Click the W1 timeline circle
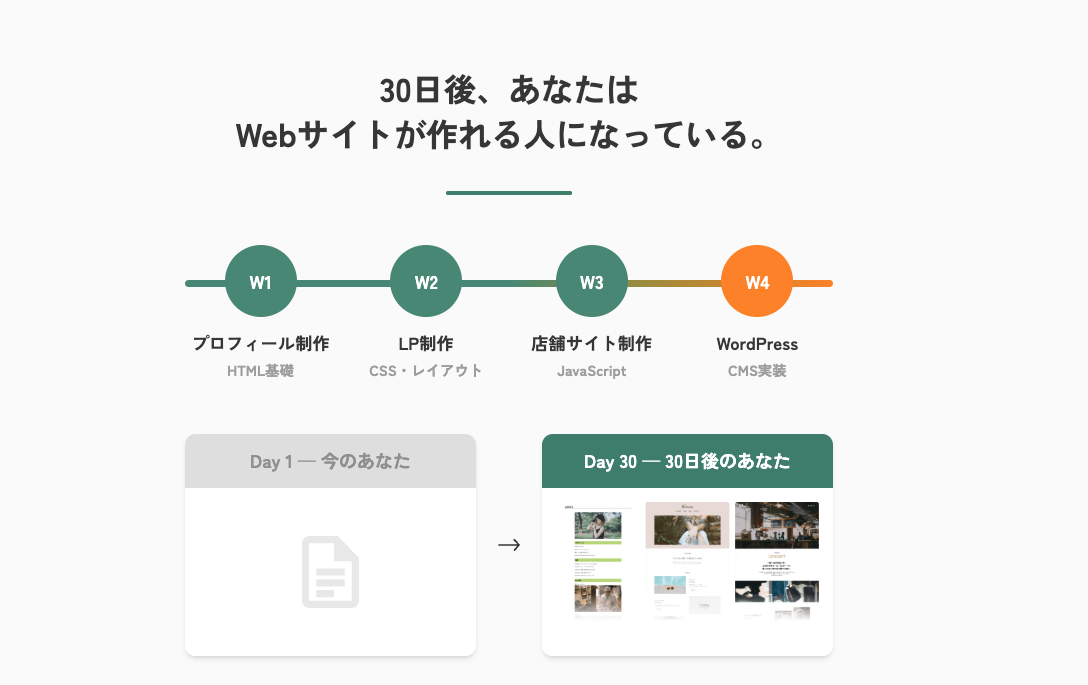This screenshot has width=1088, height=685. 261,281
